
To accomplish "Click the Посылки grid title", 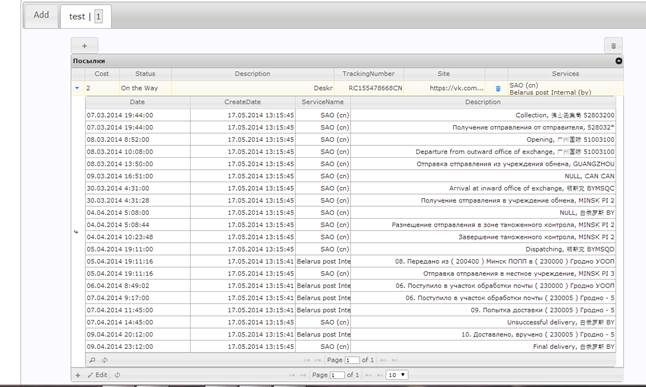I will [89, 61].
